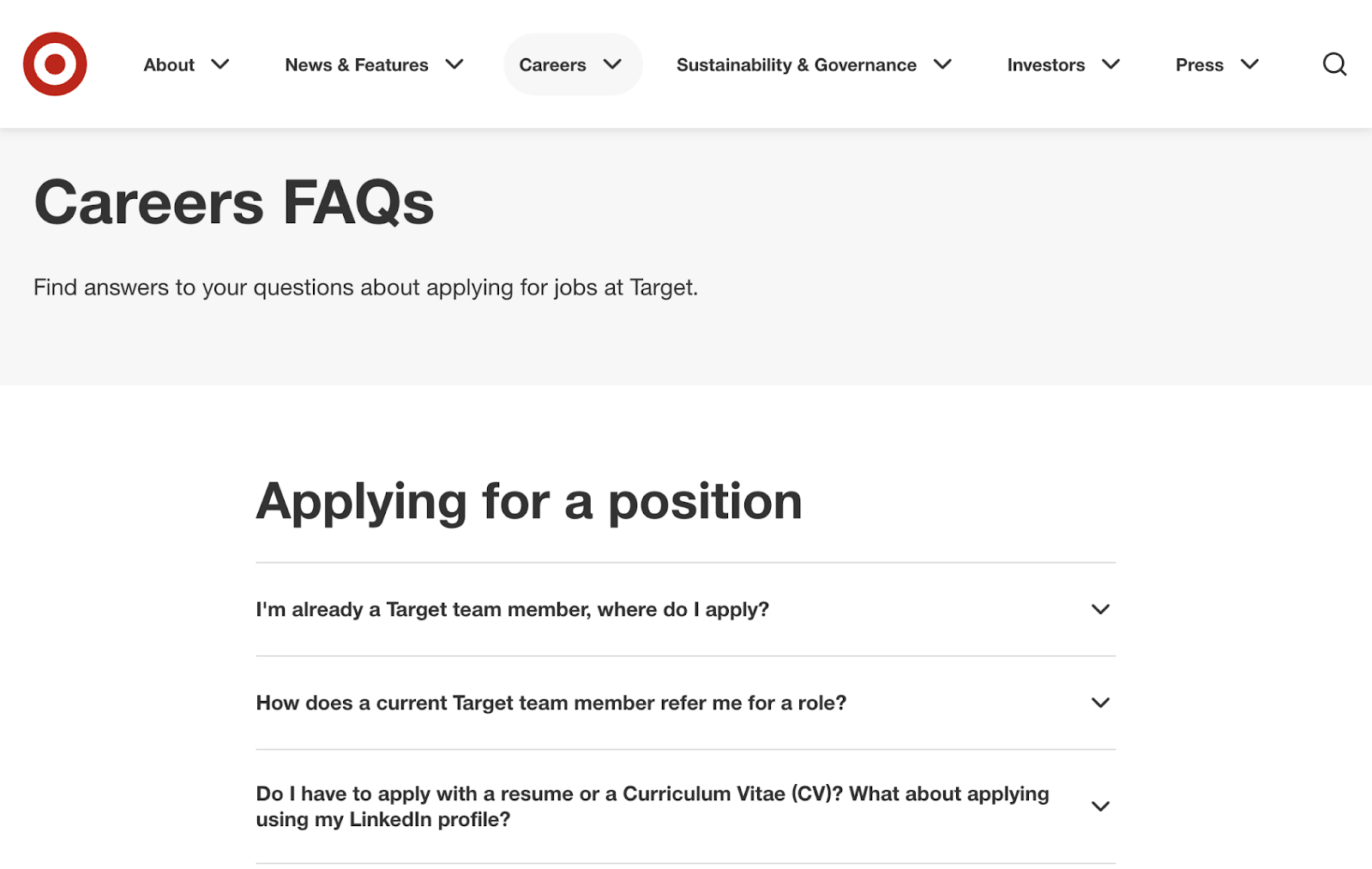Viewport: 1372px width, 869px height.
Task: Select the Careers menu item
Action: point(552,64)
